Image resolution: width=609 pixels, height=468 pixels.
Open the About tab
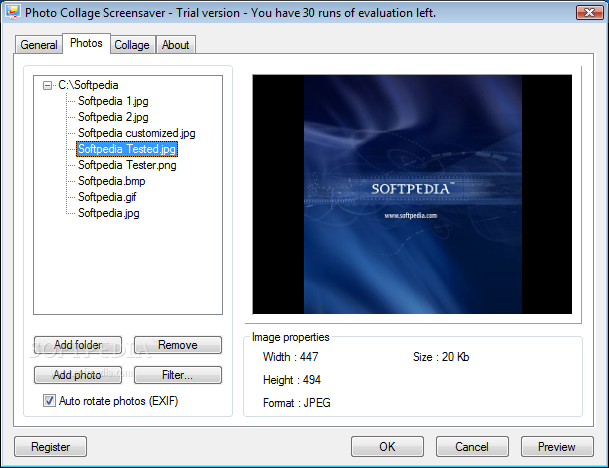pyautogui.click(x=176, y=45)
